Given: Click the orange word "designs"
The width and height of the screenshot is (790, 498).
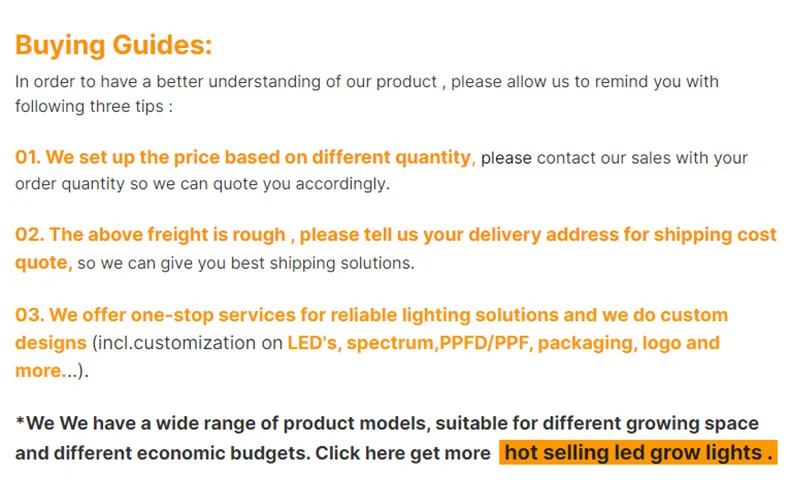Looking at the screenshot, I should [51, 343].
